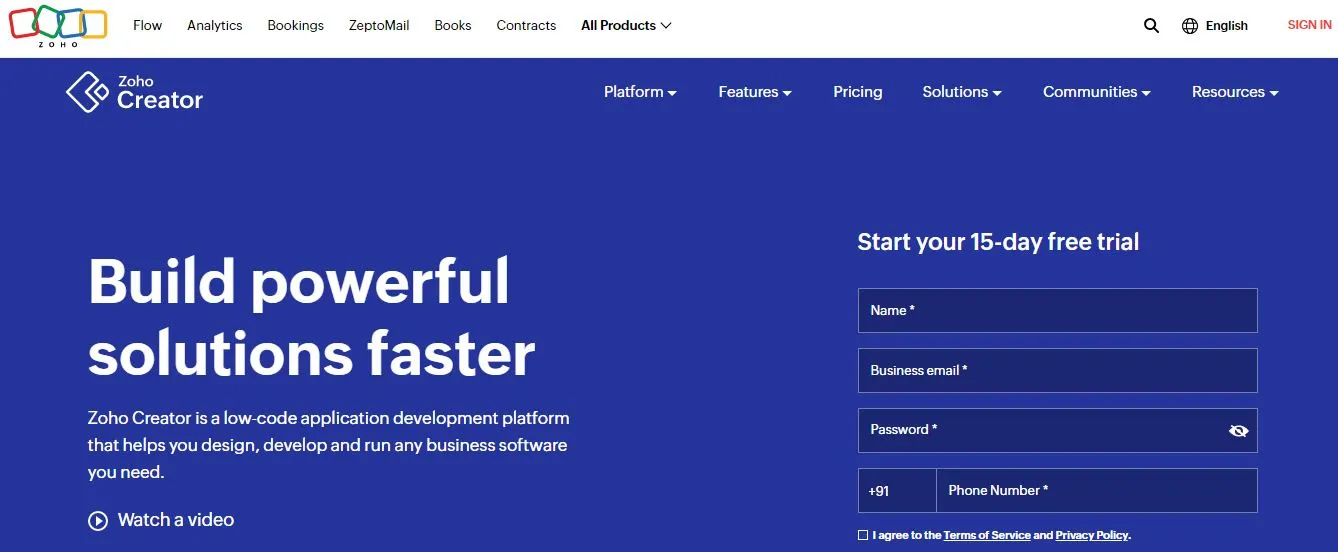Open the +91 country code selector
Screen dimensions: 1338x552
click(897, 491)
